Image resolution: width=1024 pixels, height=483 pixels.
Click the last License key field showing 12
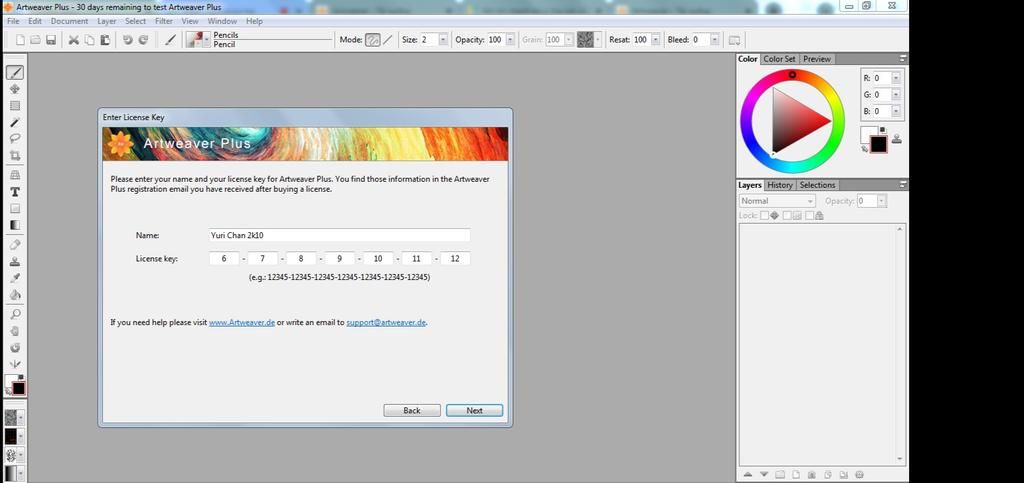[x=455, y=258]
